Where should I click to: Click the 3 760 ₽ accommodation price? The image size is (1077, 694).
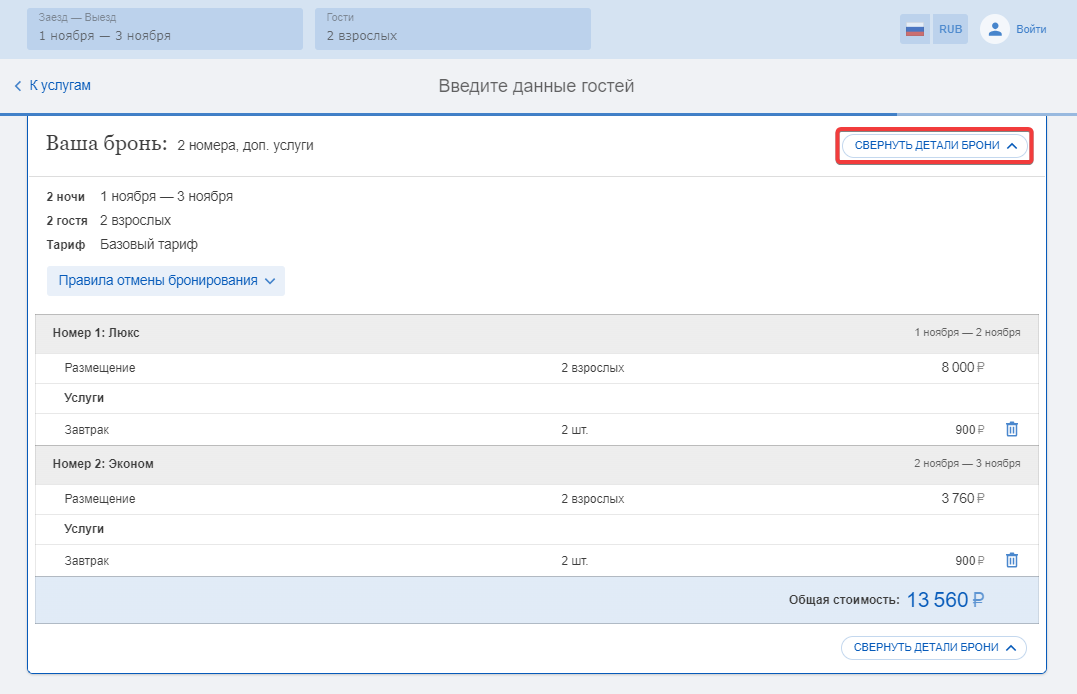(x=962, y=498)
